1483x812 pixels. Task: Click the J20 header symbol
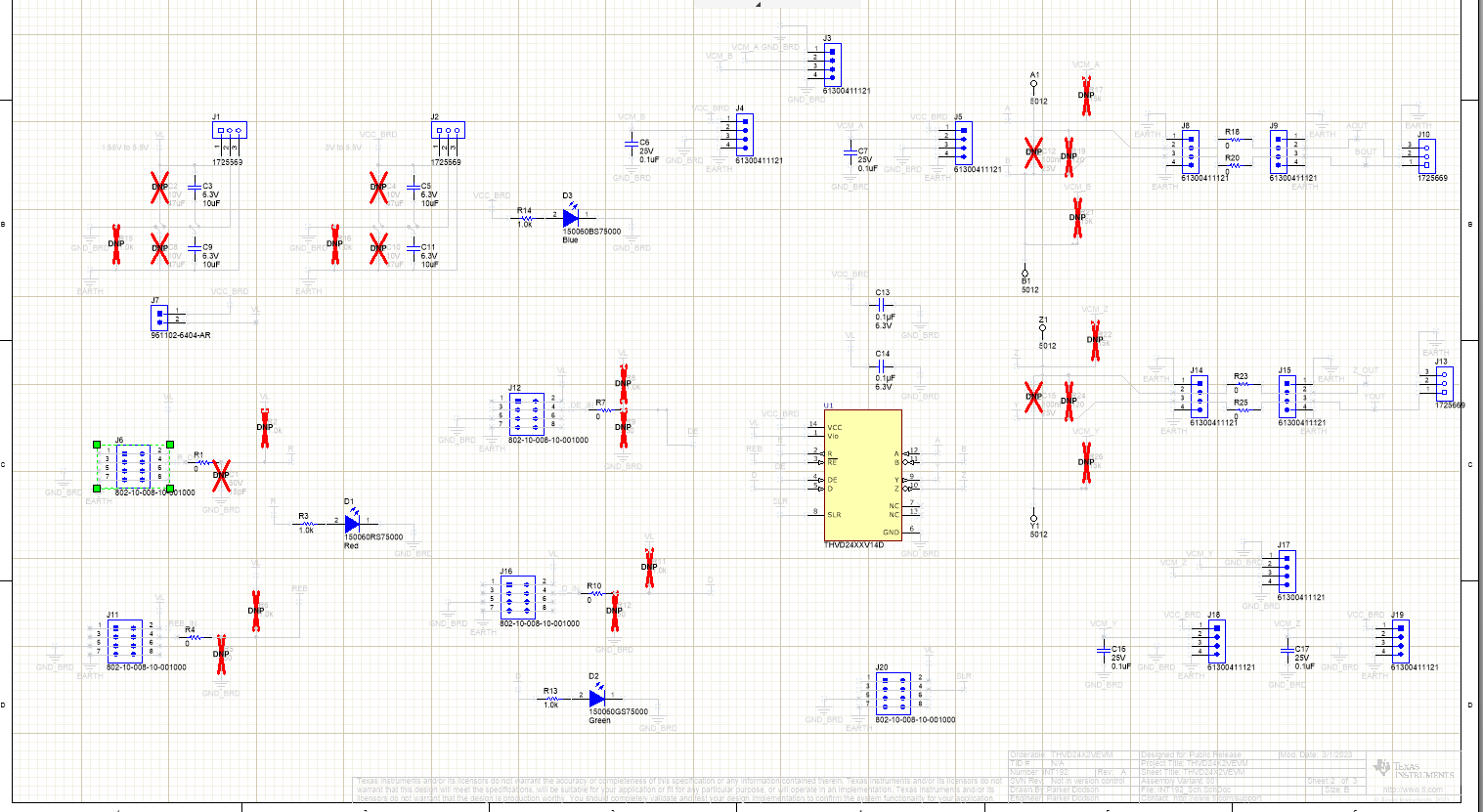(895, 696)
